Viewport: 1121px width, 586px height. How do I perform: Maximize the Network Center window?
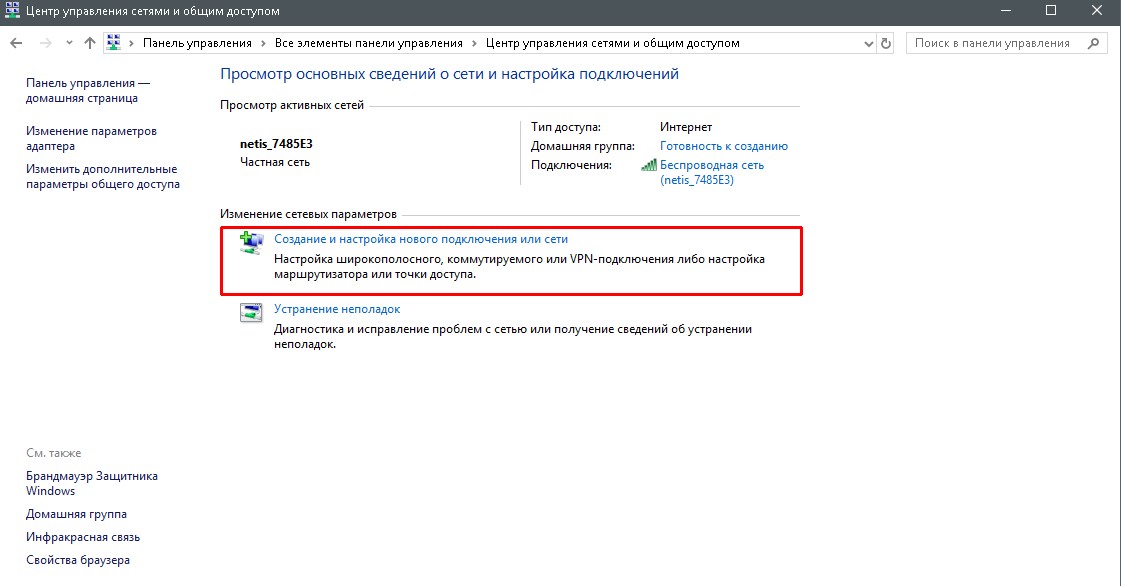click(x=1051, y=11)
